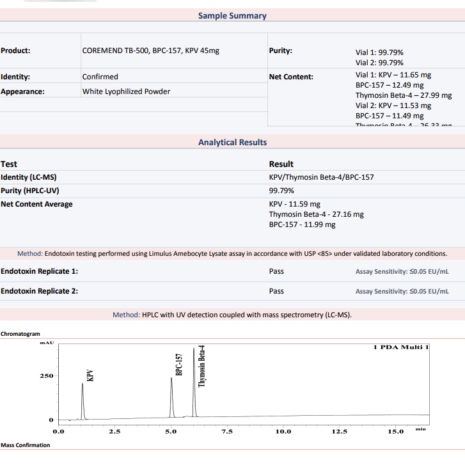
Task: Select 'KPV/Thymosin Beta-4/BPC-157' result text
Action: 321,177
